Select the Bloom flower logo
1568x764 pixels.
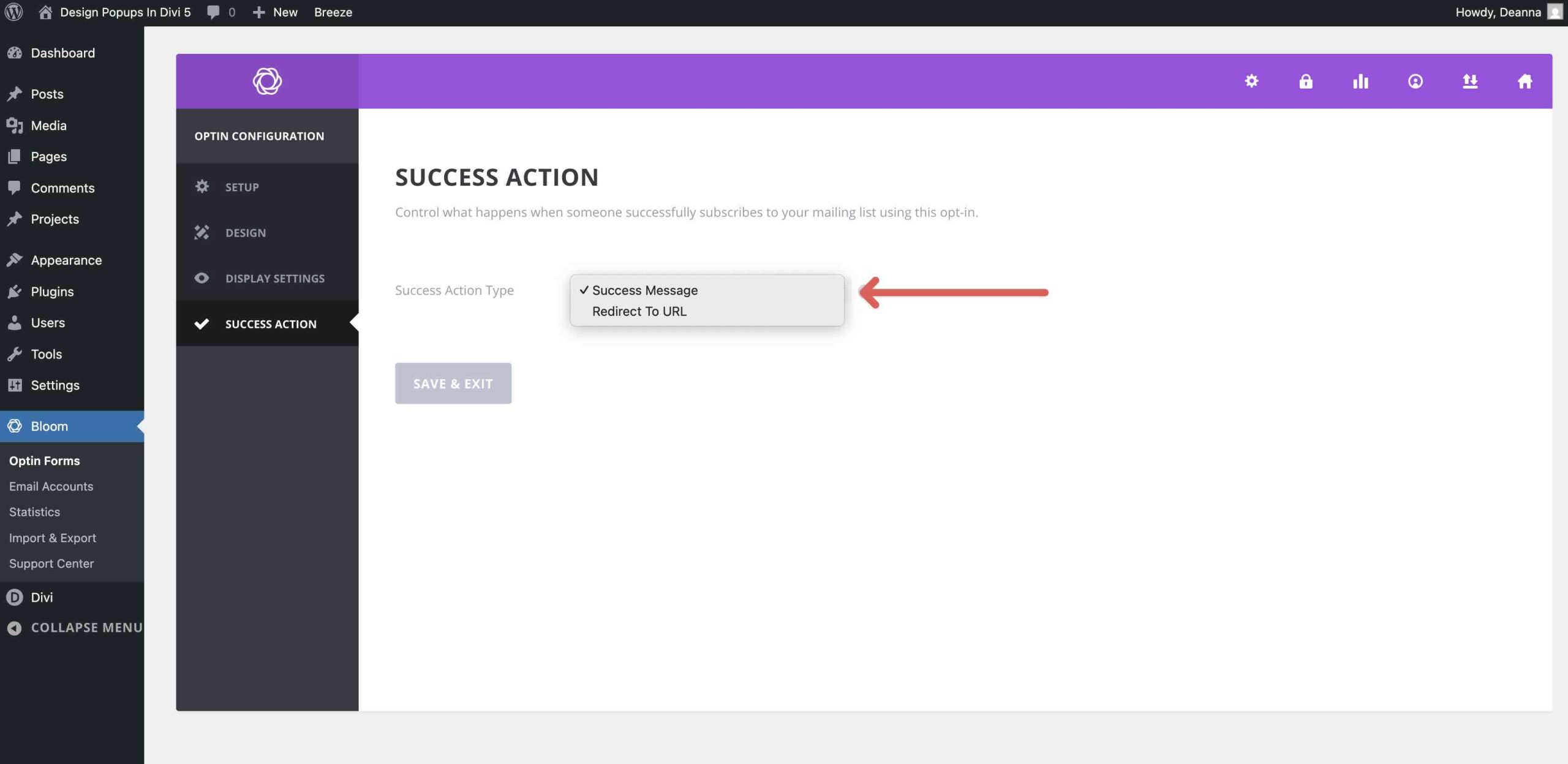266,80
